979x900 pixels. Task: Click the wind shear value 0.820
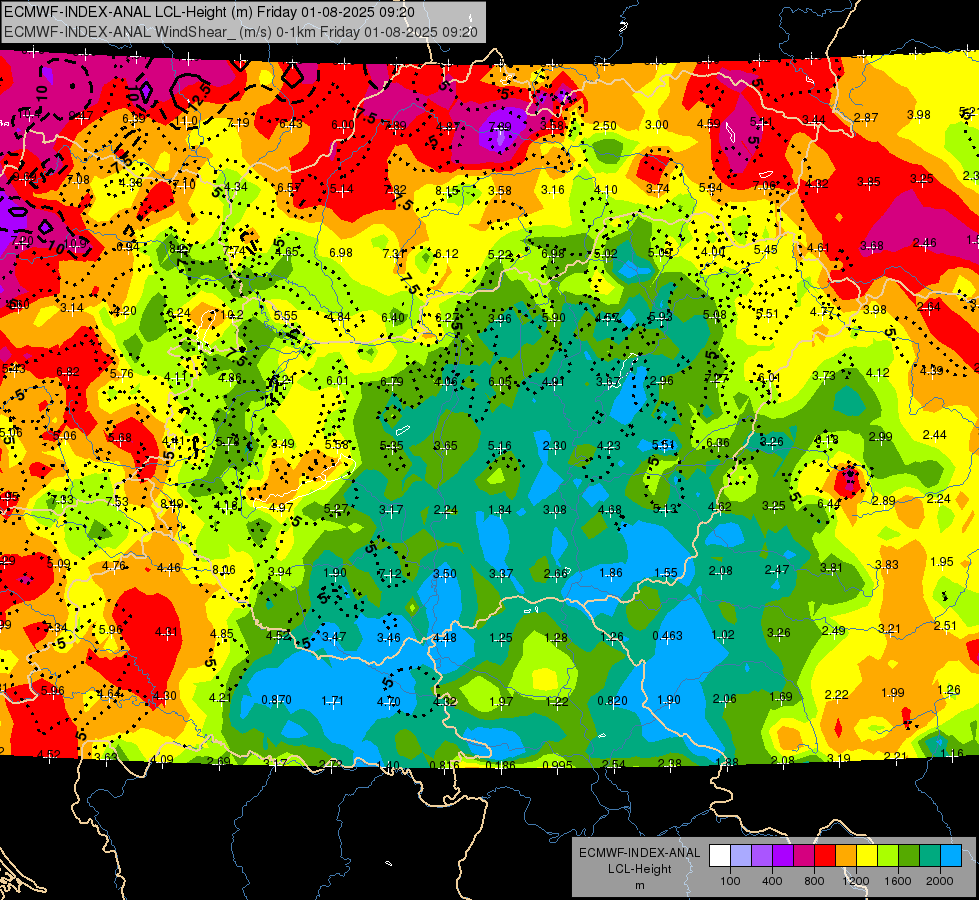[612, 701]
